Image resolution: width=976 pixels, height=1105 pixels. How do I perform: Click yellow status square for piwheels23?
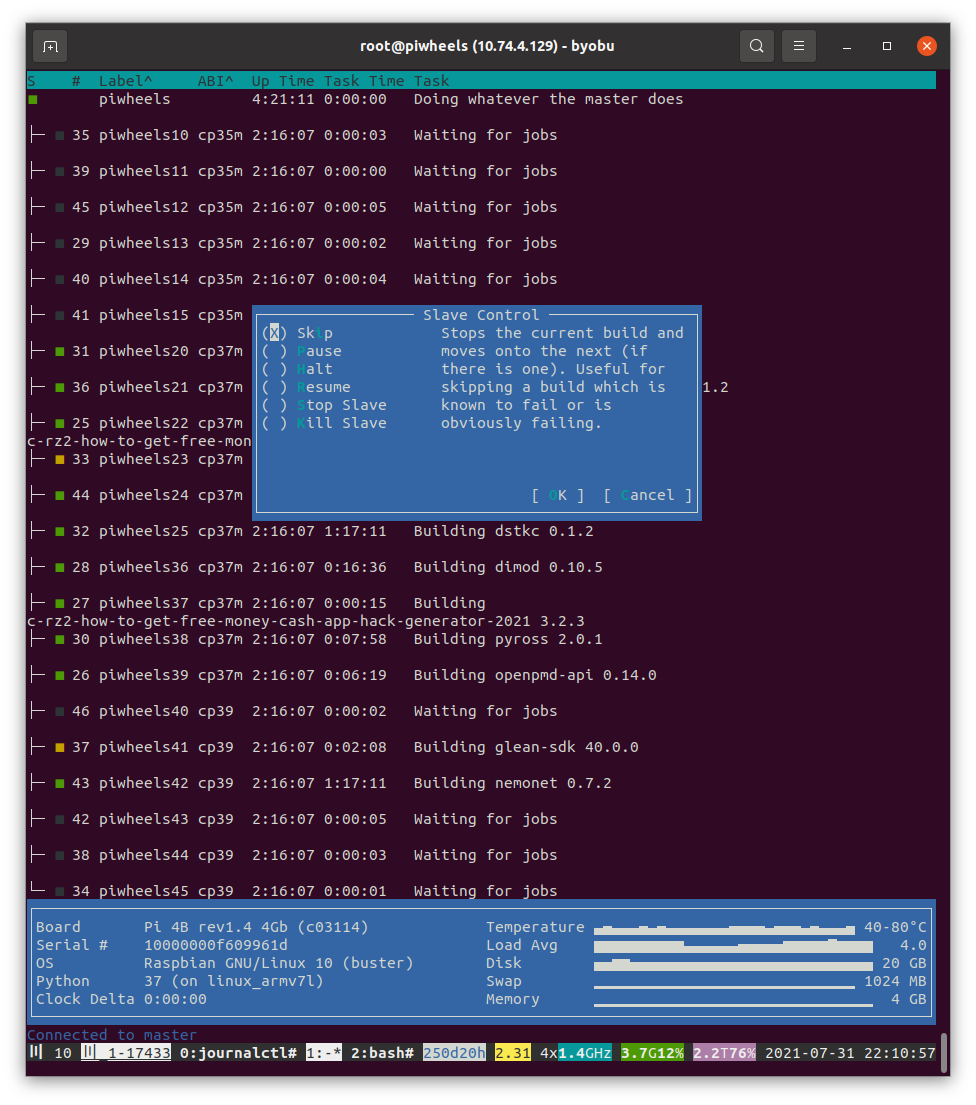60,459
